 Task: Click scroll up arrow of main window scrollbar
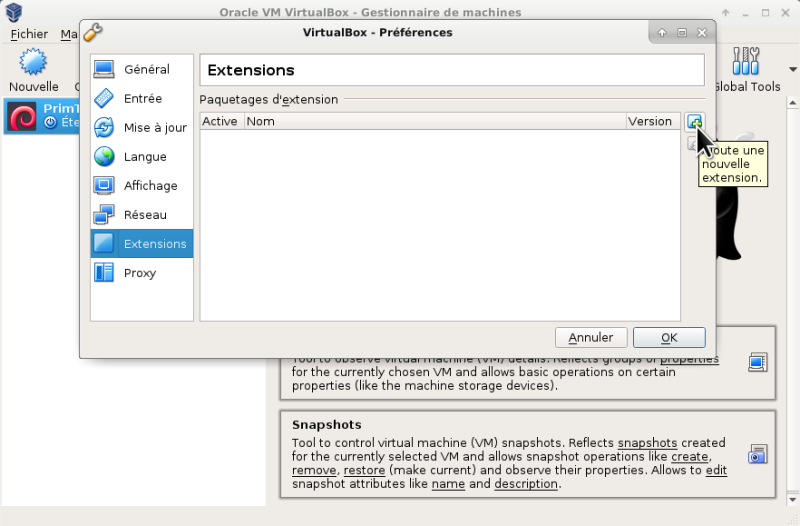point(793,103)
